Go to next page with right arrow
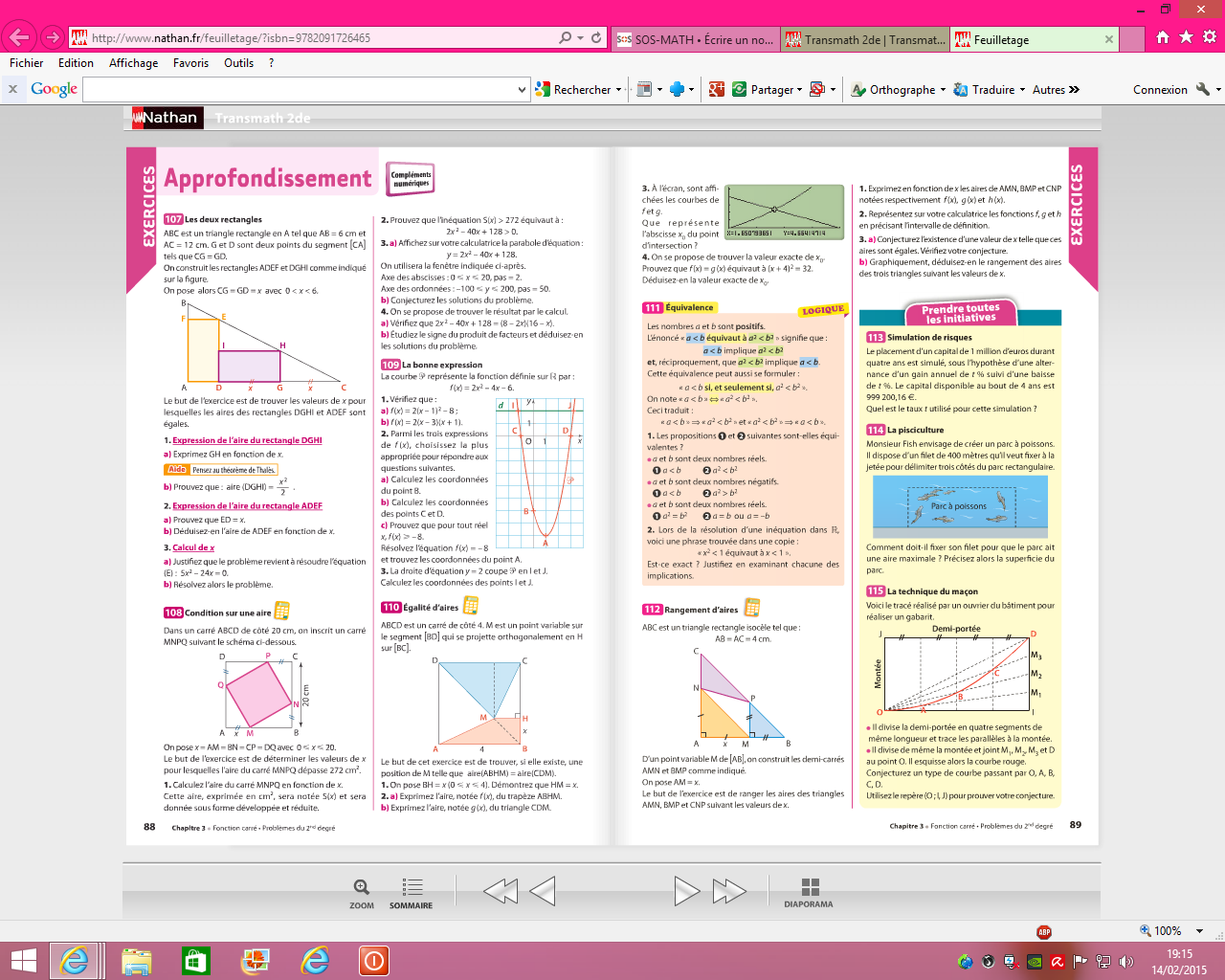 pos(686,892)
